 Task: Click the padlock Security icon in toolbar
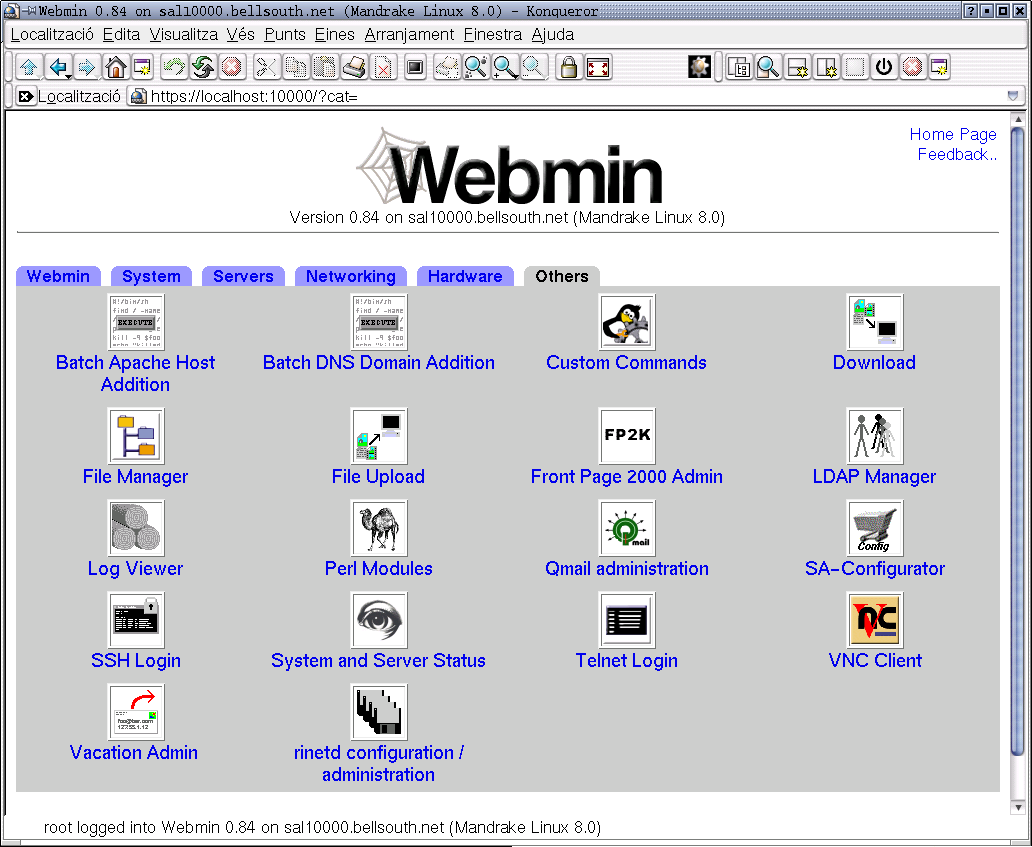click(x=568, y=66)
